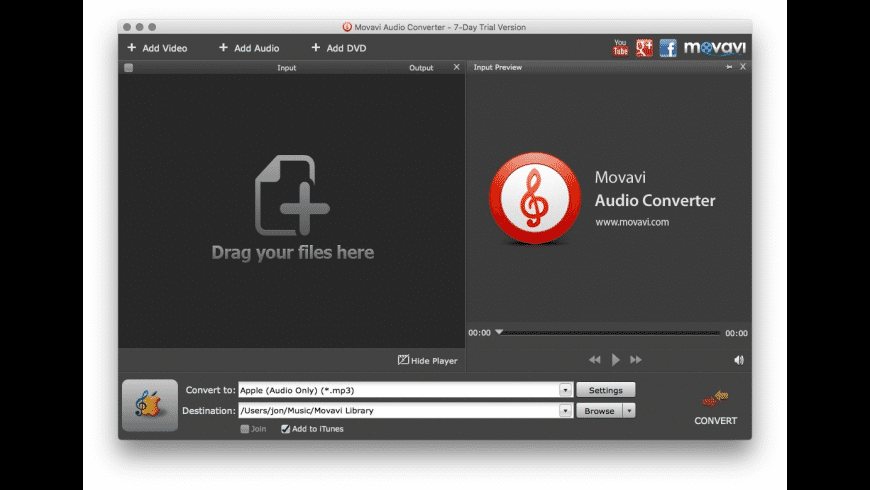Enable the Join checkbox

245,429
